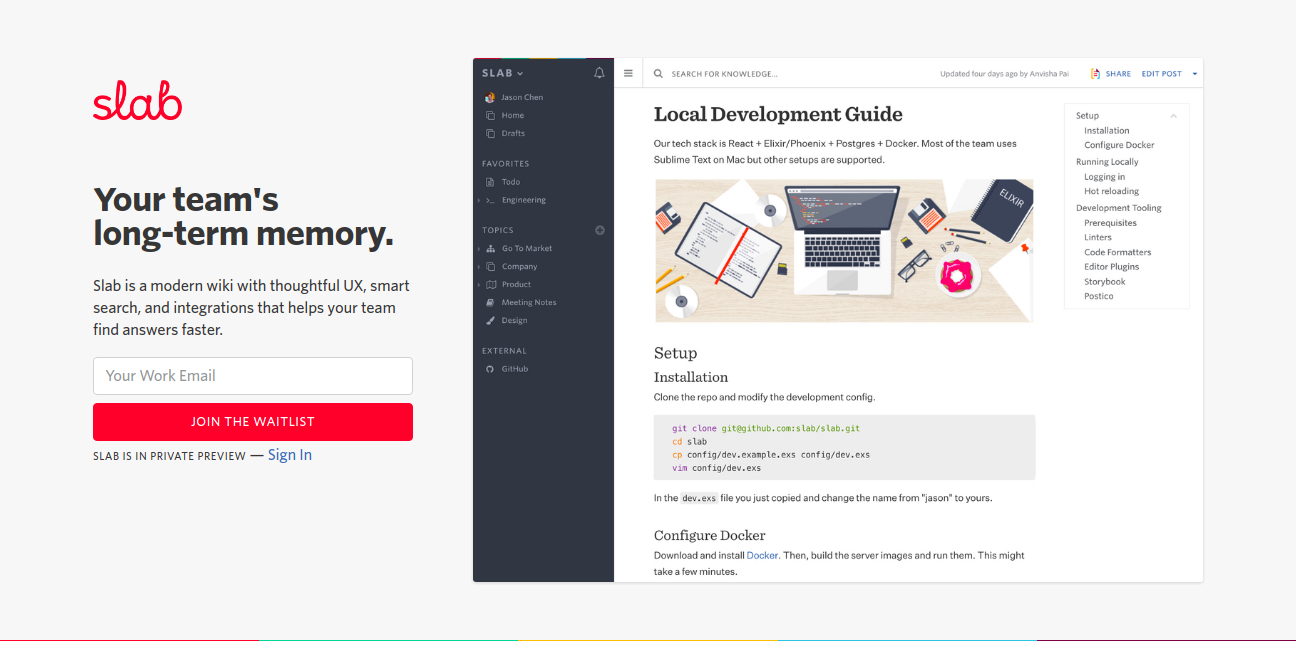The width and height of the screenshot is (1296, 663).
Task: Jump to Prerequisites in the outline
Action: pyautogui.click(x=1110, y=223)
